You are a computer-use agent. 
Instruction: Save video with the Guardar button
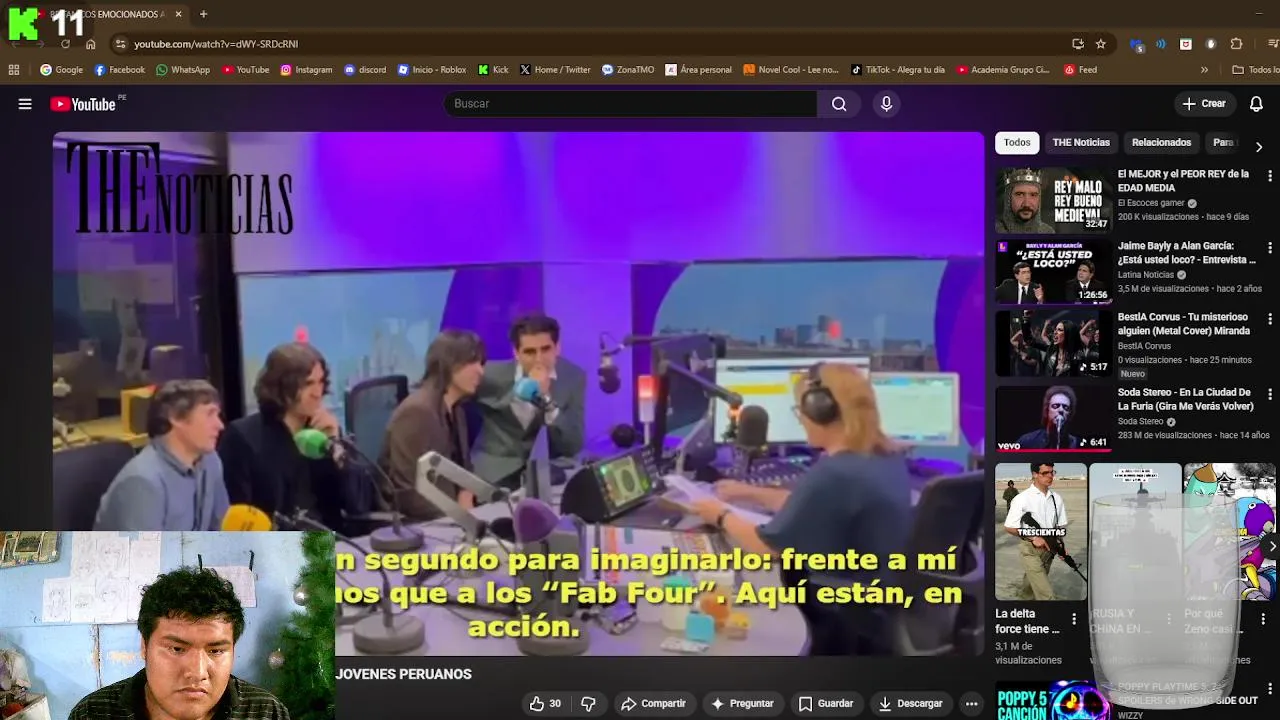coord(825,704)
